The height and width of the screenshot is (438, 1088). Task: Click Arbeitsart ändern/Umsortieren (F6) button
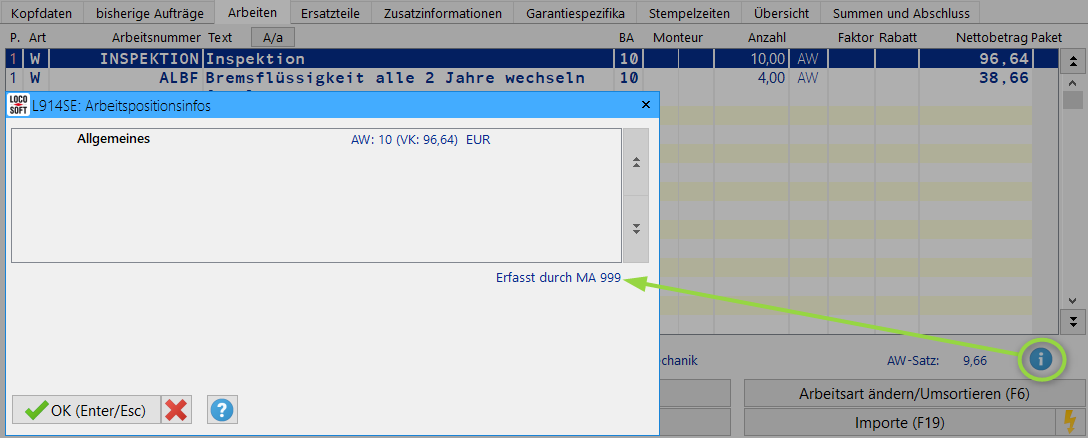pyautogui.click(x=913, y=394)
